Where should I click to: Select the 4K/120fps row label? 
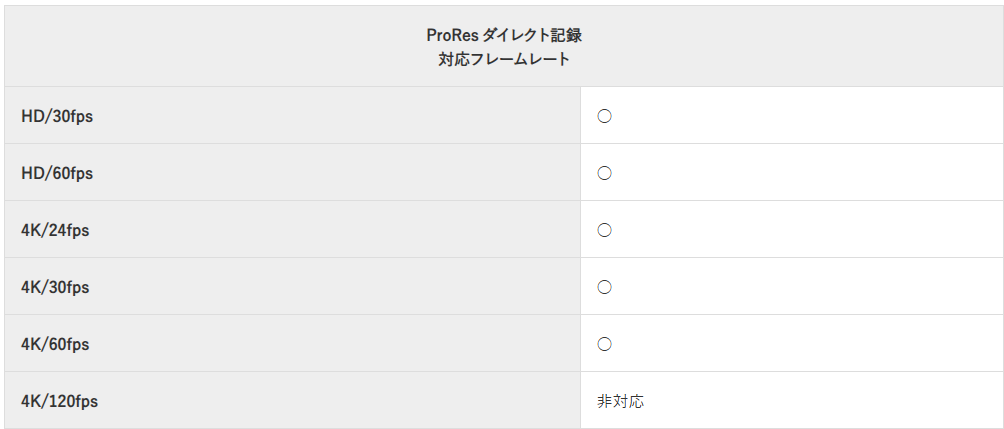click(x=60, y=401)
